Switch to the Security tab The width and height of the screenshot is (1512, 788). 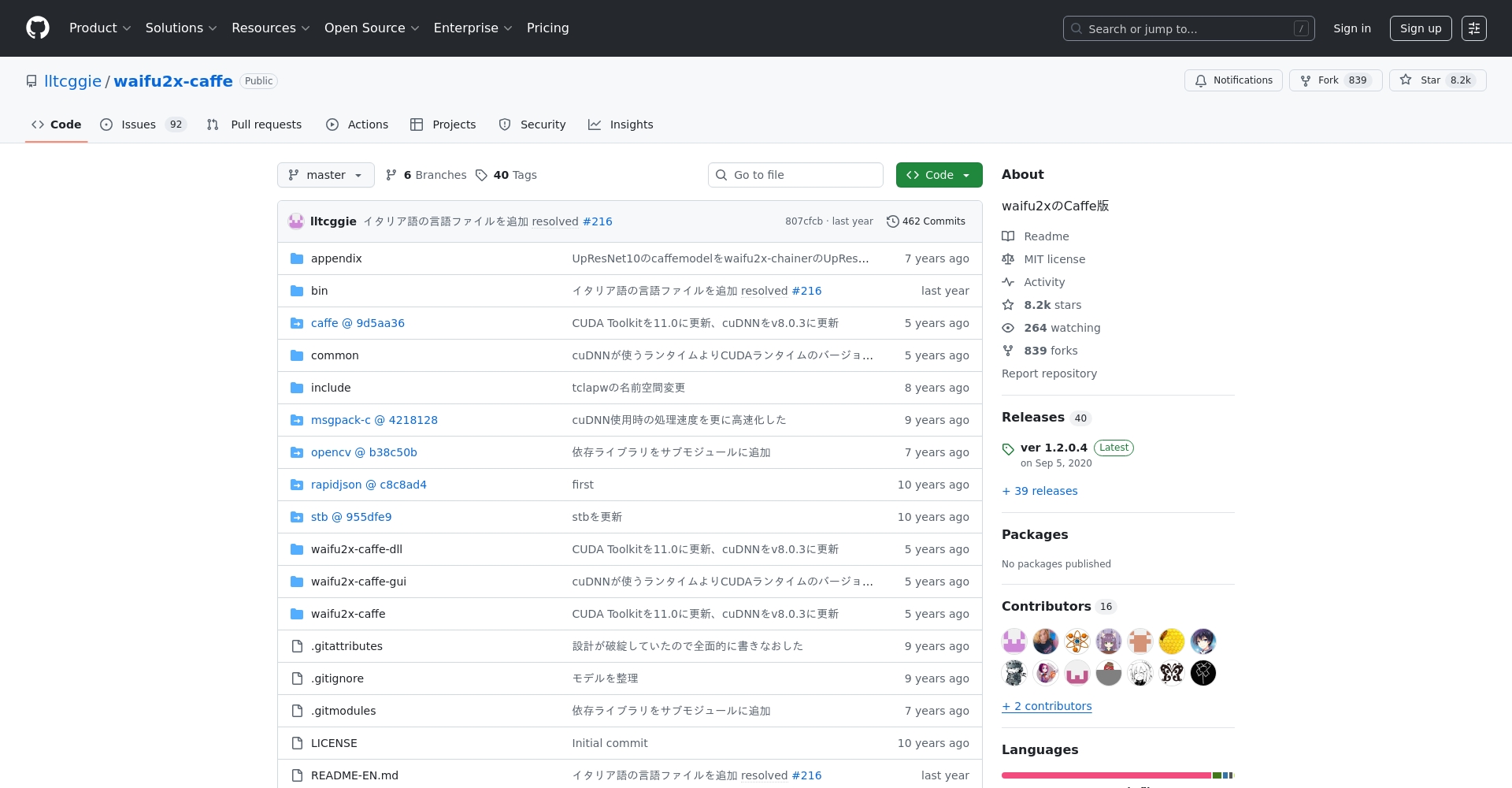coord(532,125)
